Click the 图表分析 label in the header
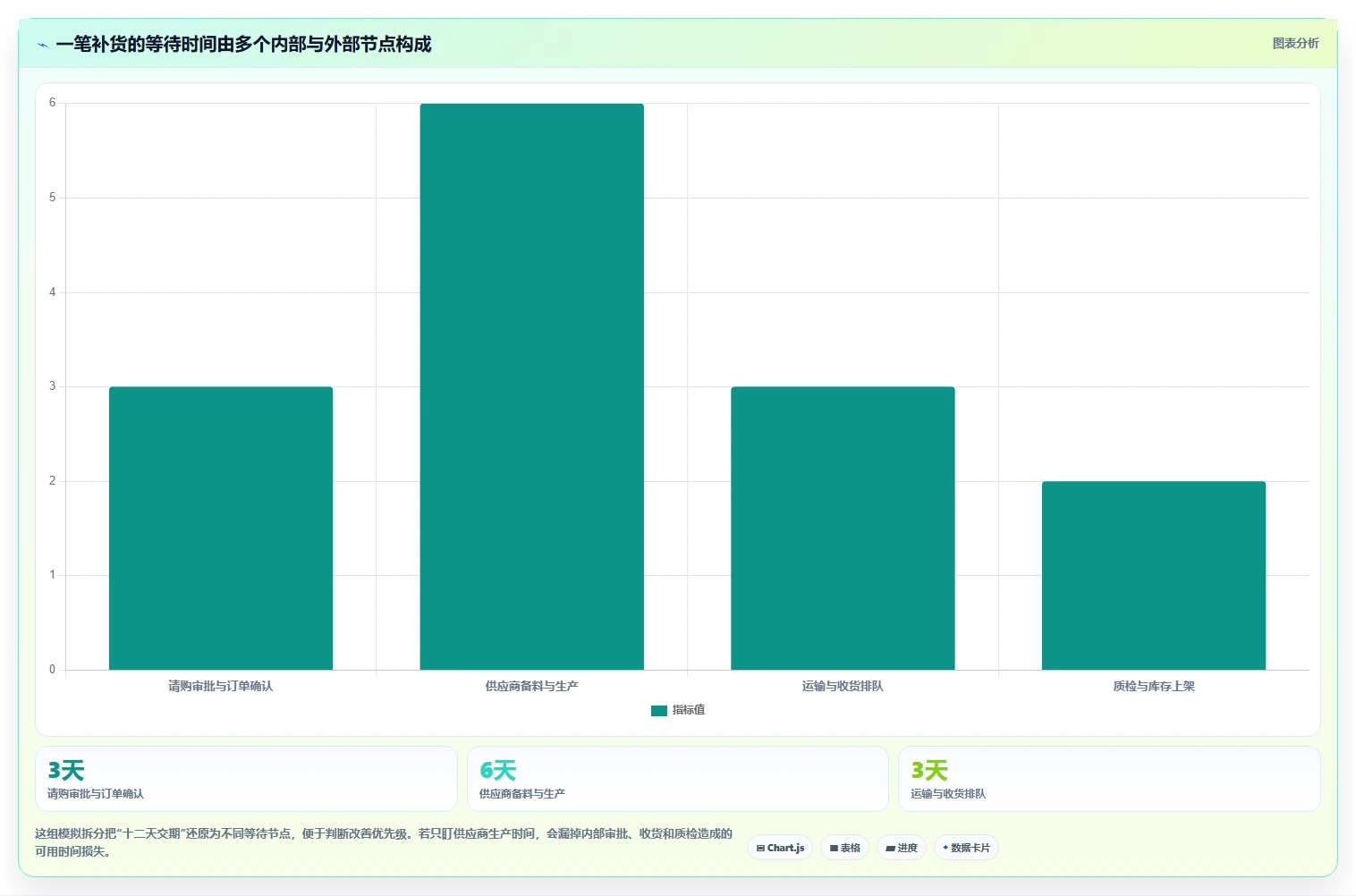Image resolution: width=1356 pixels, height=896 pixels. 1295,43
